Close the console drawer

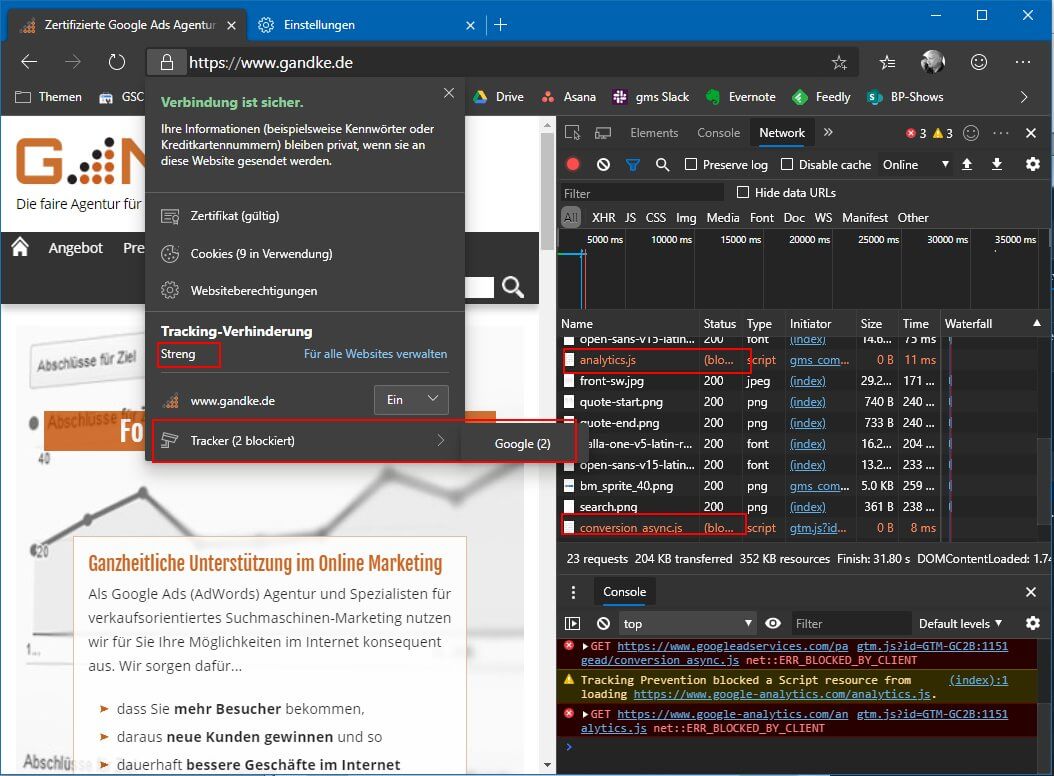(x=1031, y=592)
